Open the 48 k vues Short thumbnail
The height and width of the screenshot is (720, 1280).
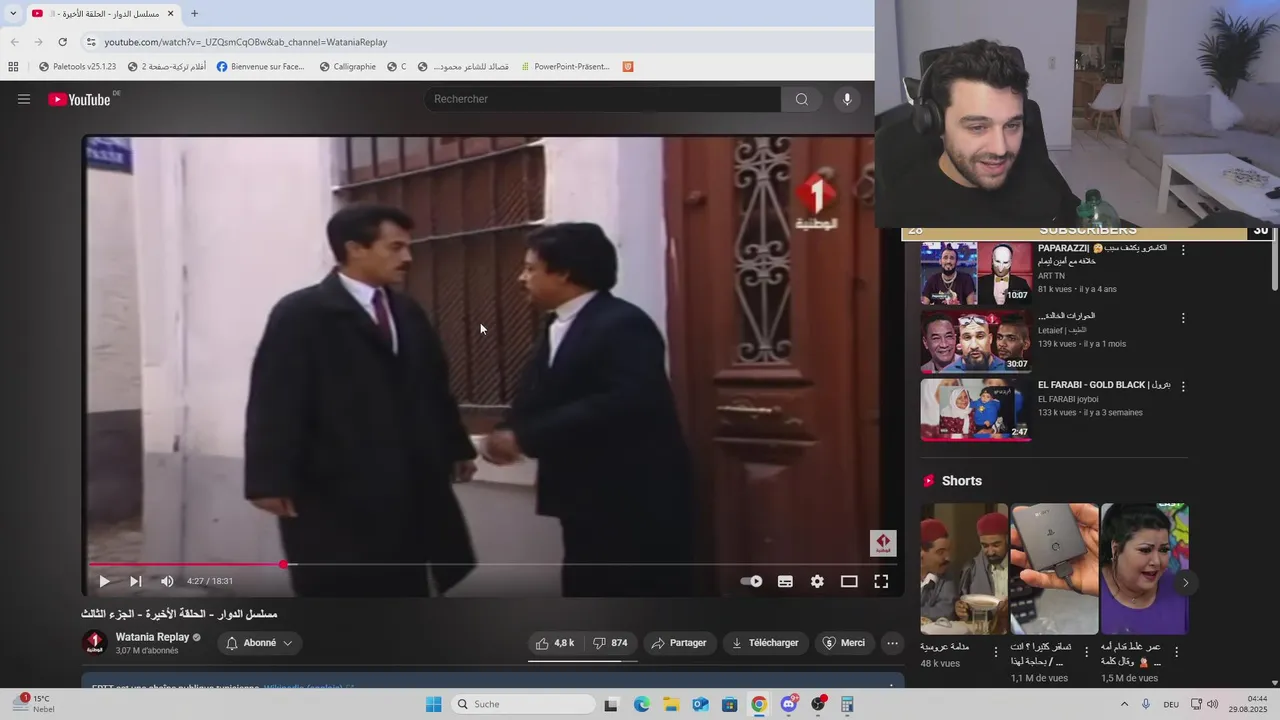coord(964,569)
